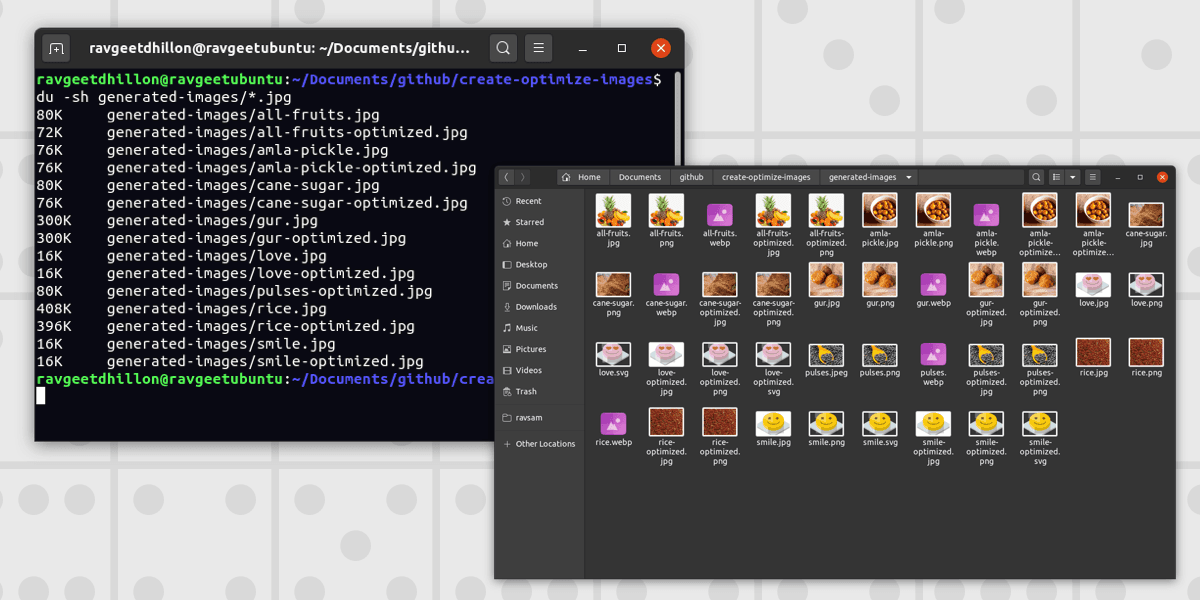Expand Other Locations in the sidebar
Screen dimensions: 1200x600
(543, 443)
